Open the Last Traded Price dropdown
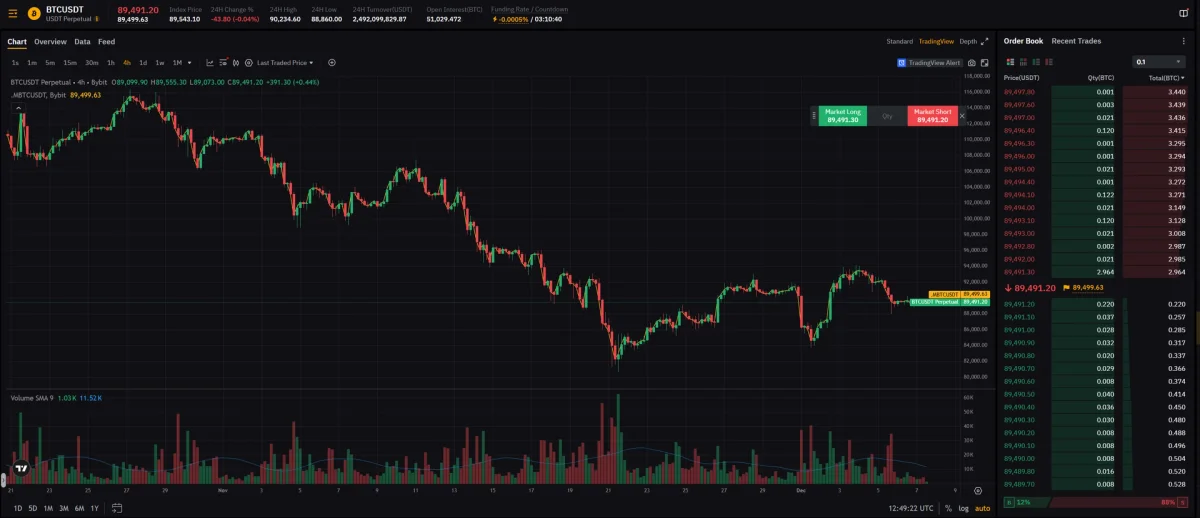The image size is (1200, 518). coord(284,62)
